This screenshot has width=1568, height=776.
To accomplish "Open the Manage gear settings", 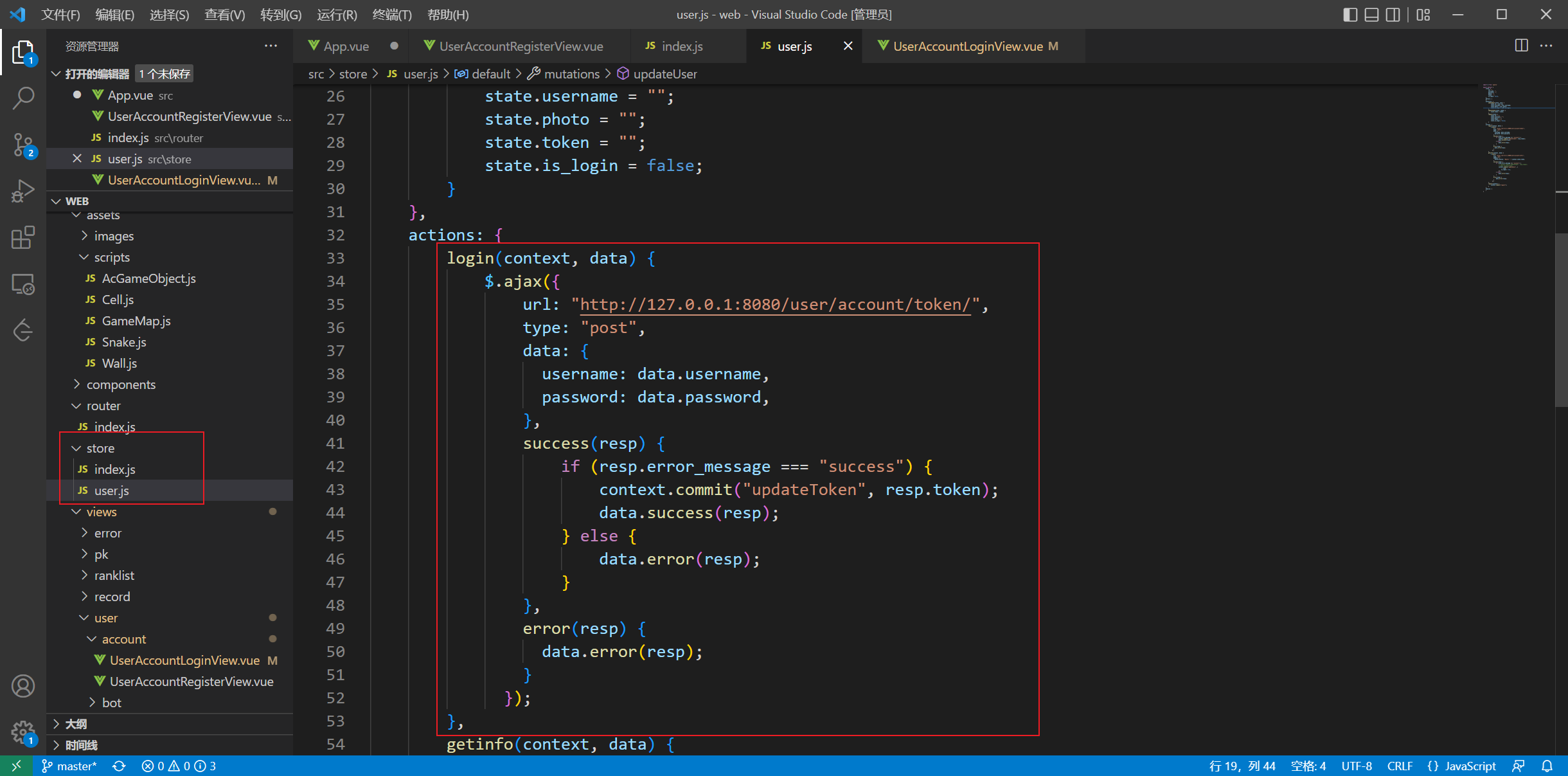I will pos(23,732).
